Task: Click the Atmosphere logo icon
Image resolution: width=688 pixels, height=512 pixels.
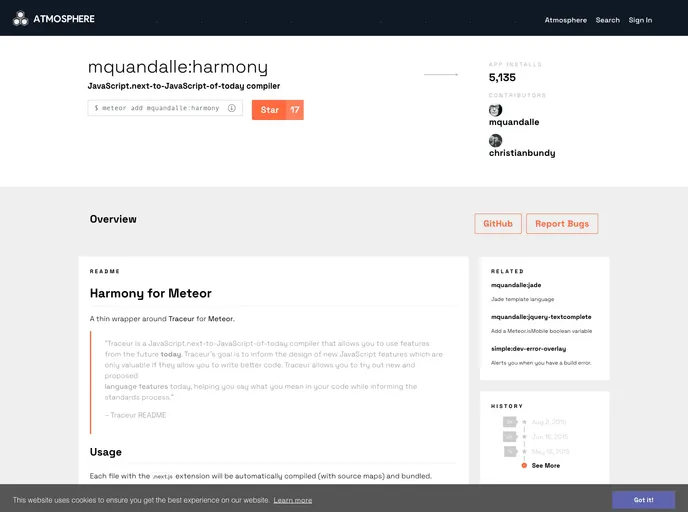Action: coord(20,18)
